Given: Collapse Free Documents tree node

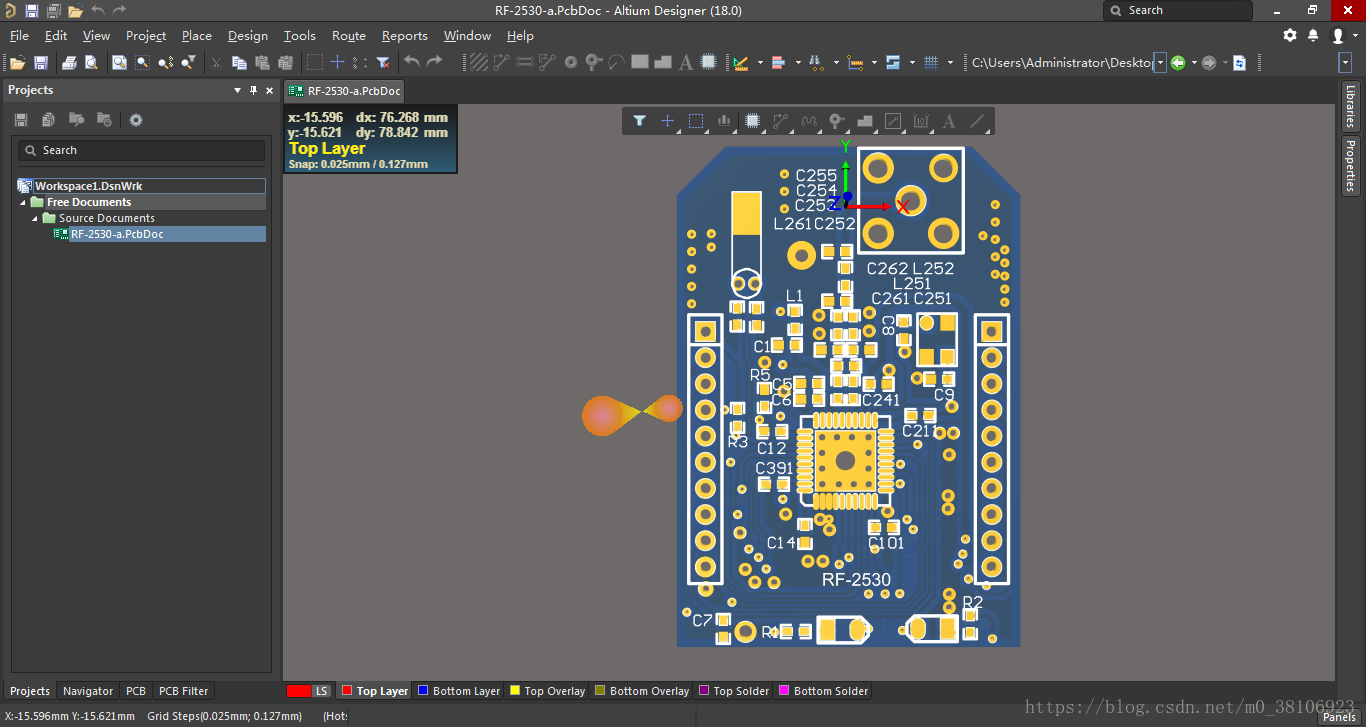Looking at the screenshot, I should (x=23, y=202).
